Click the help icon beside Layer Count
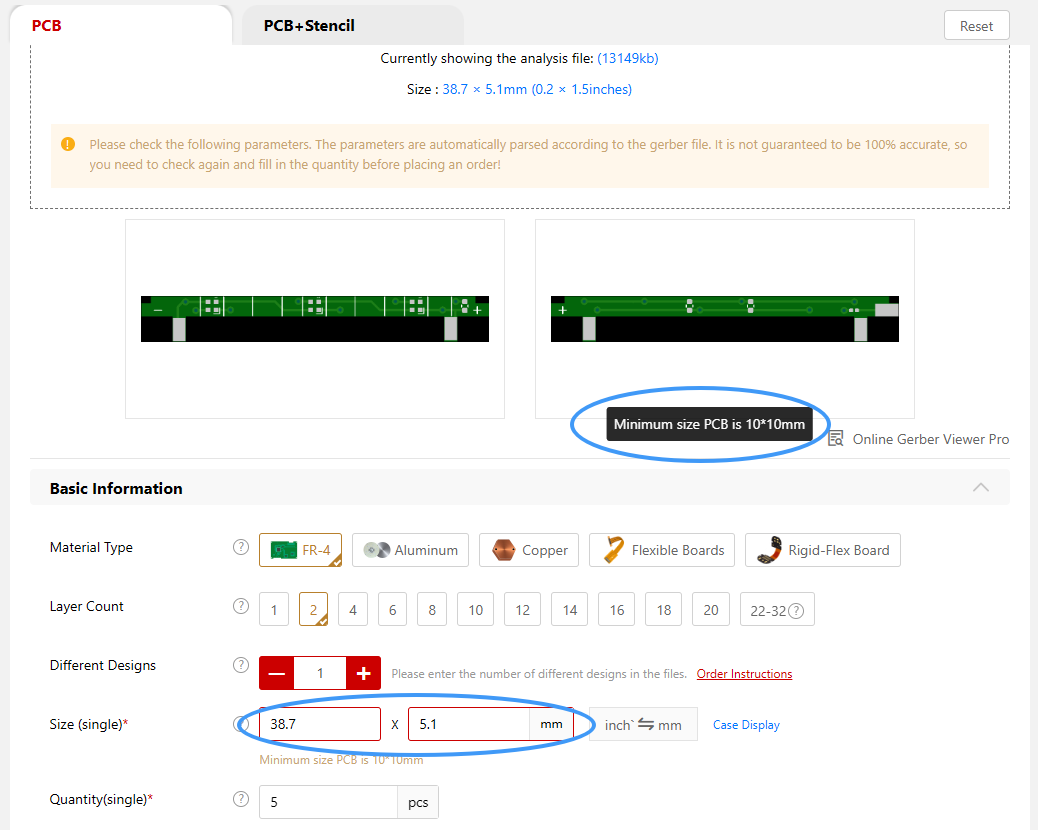Image resolution: width=1038 pixels, height=830 pixels. click(x=240, y=606)
